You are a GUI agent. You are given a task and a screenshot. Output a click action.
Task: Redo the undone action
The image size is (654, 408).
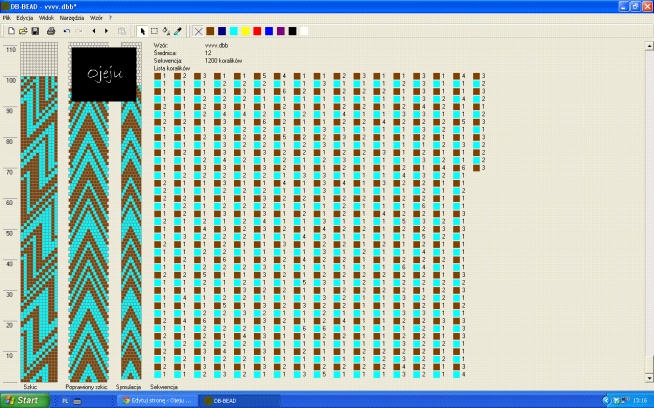(78, 31)
